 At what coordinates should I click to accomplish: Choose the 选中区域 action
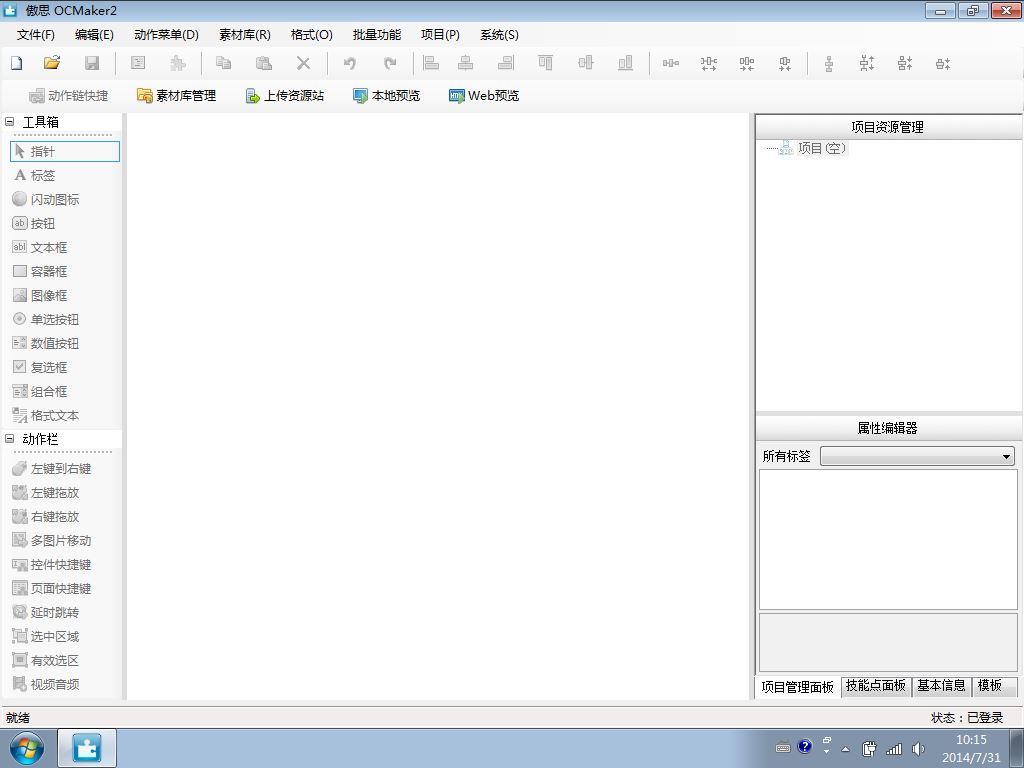pos(46,637)
